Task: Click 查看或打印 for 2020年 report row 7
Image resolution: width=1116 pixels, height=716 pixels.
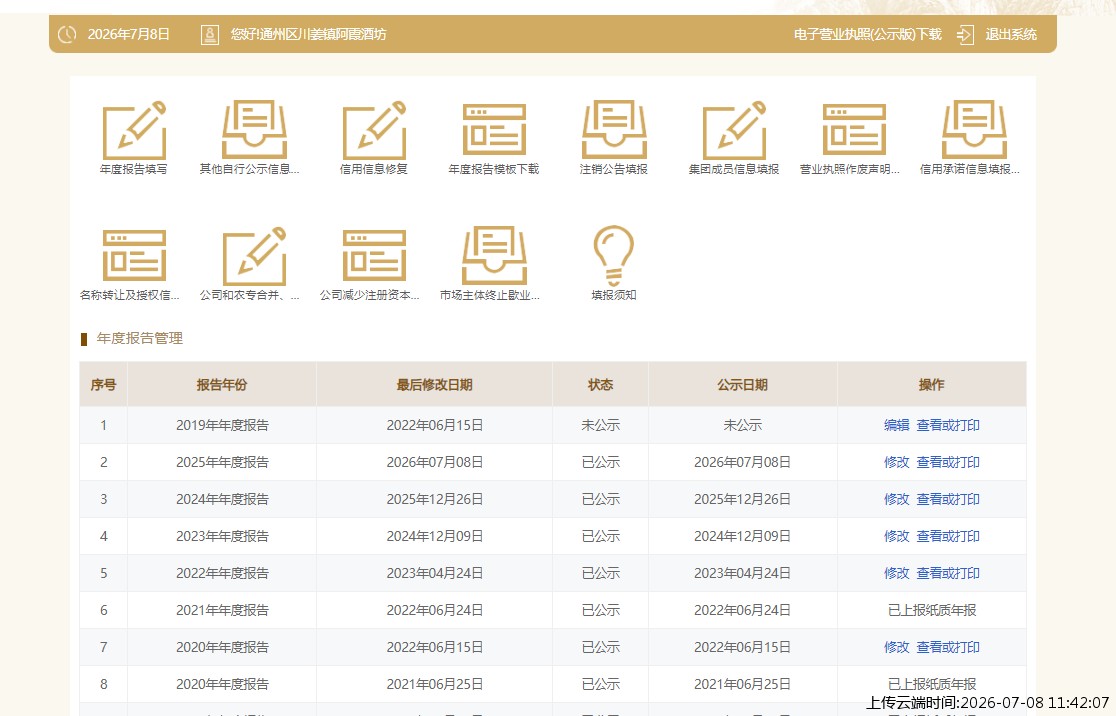Action: pyautogui.click(x=947, y=647)
